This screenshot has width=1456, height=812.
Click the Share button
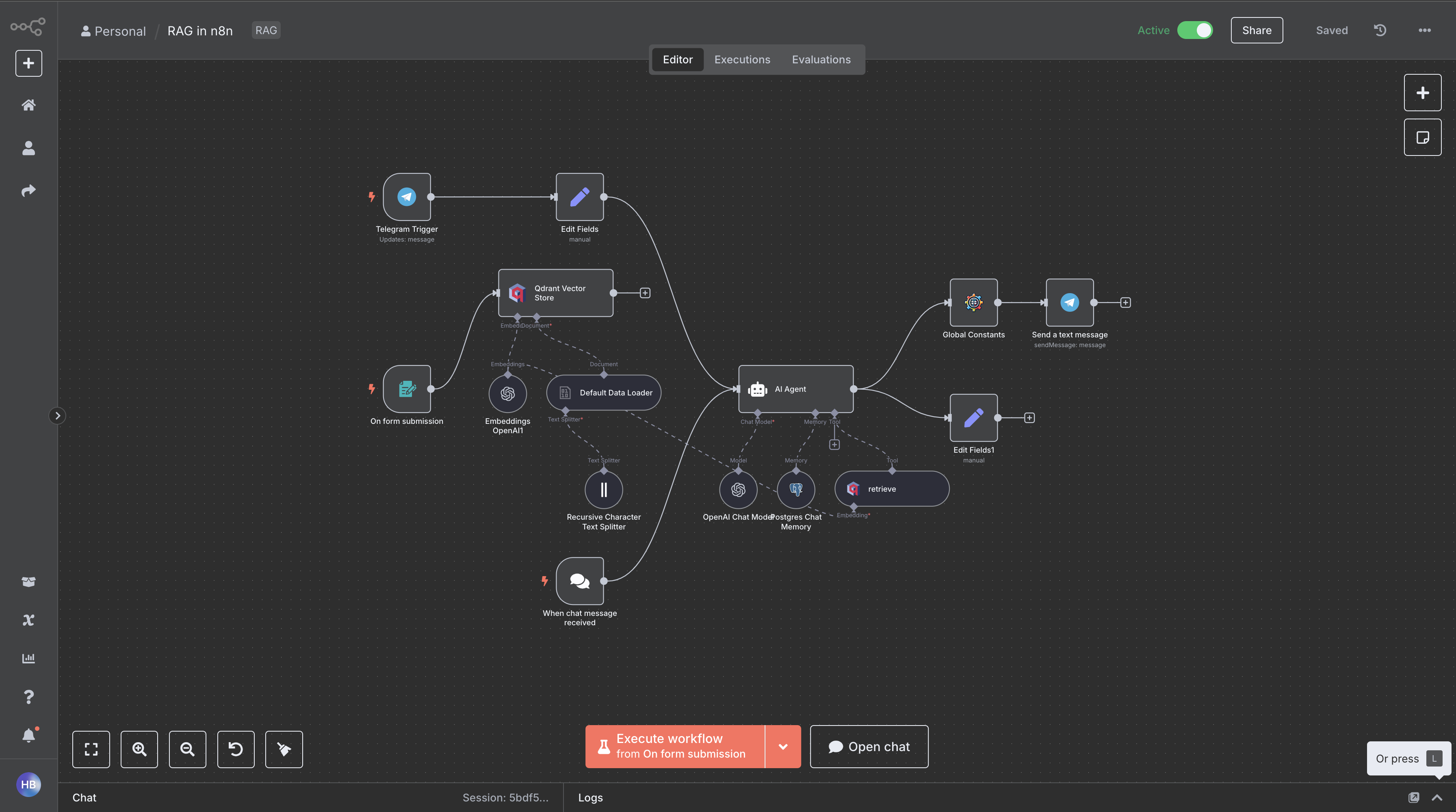1257,30
